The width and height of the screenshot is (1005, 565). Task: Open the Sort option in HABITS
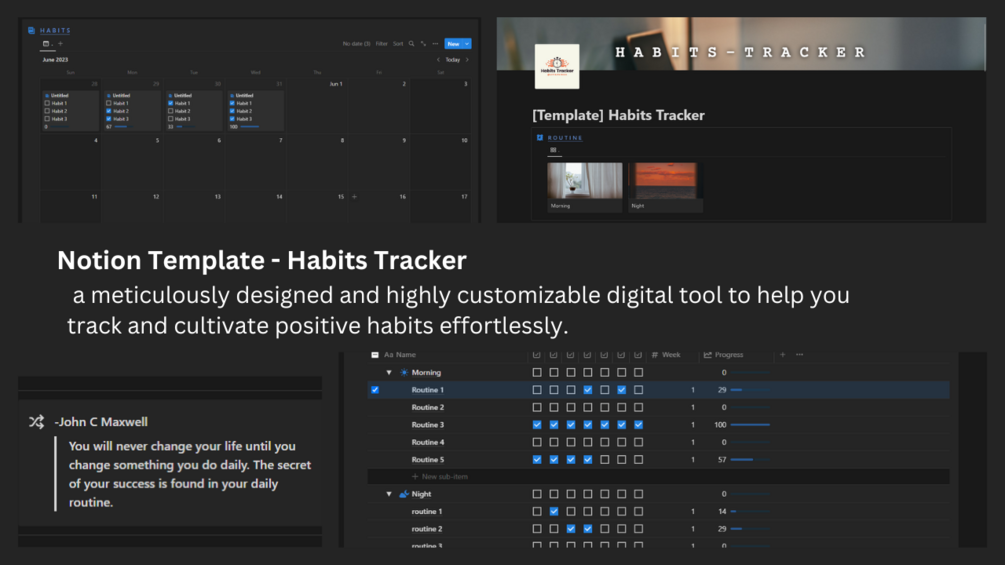tap(398, 44)
